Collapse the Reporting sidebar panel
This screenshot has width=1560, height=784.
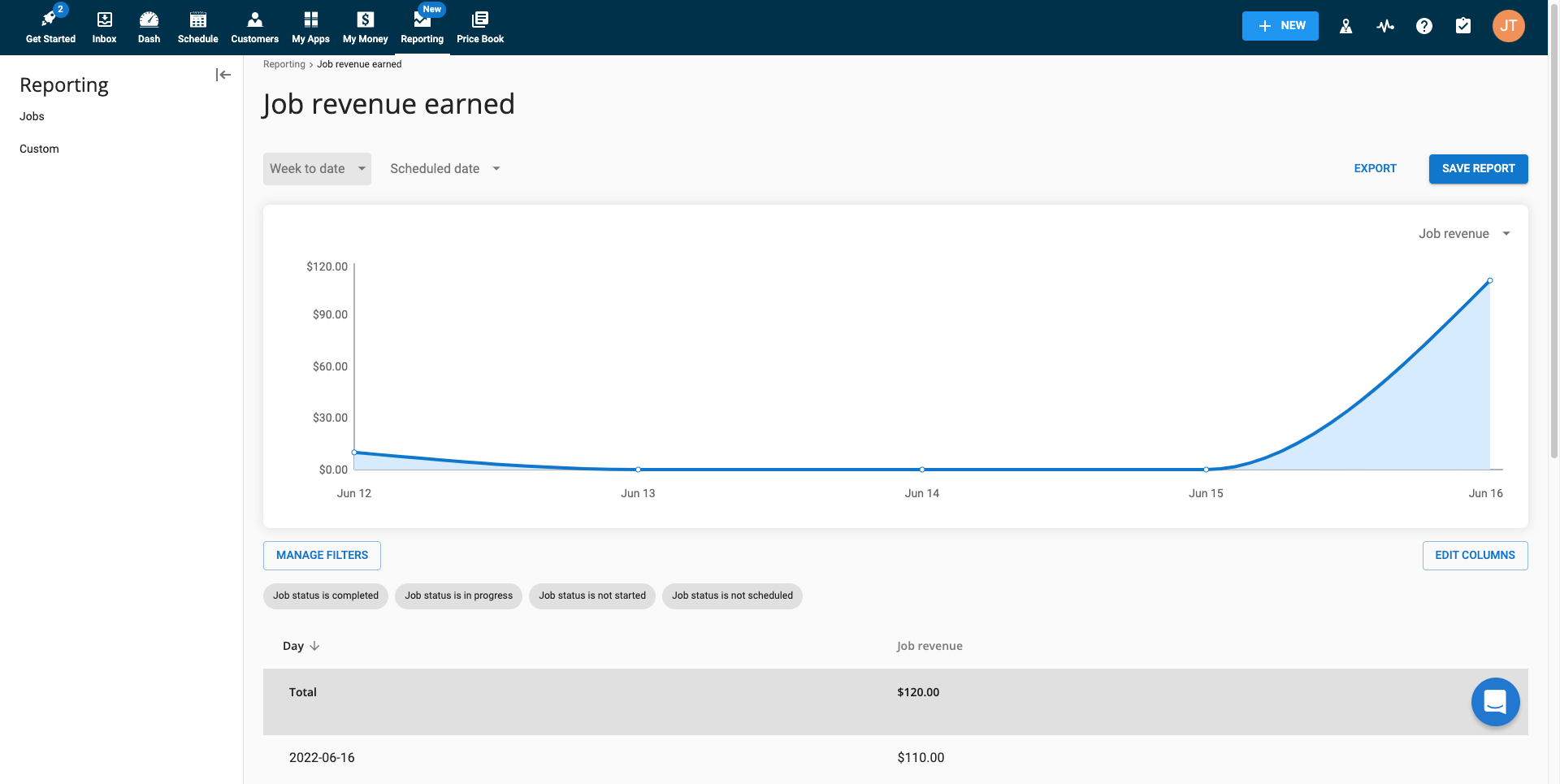point(223,75)
